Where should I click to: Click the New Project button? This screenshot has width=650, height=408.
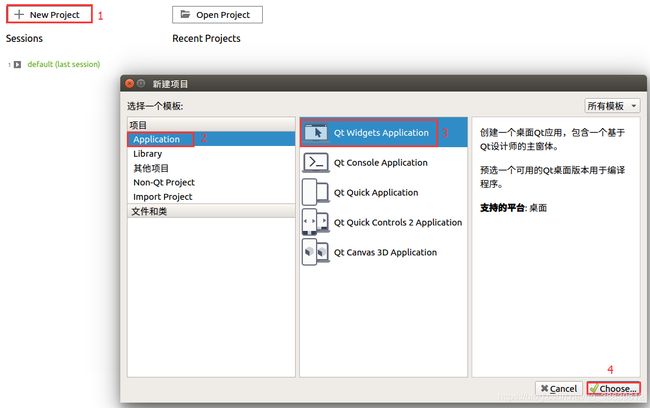[x=49, y=15]
